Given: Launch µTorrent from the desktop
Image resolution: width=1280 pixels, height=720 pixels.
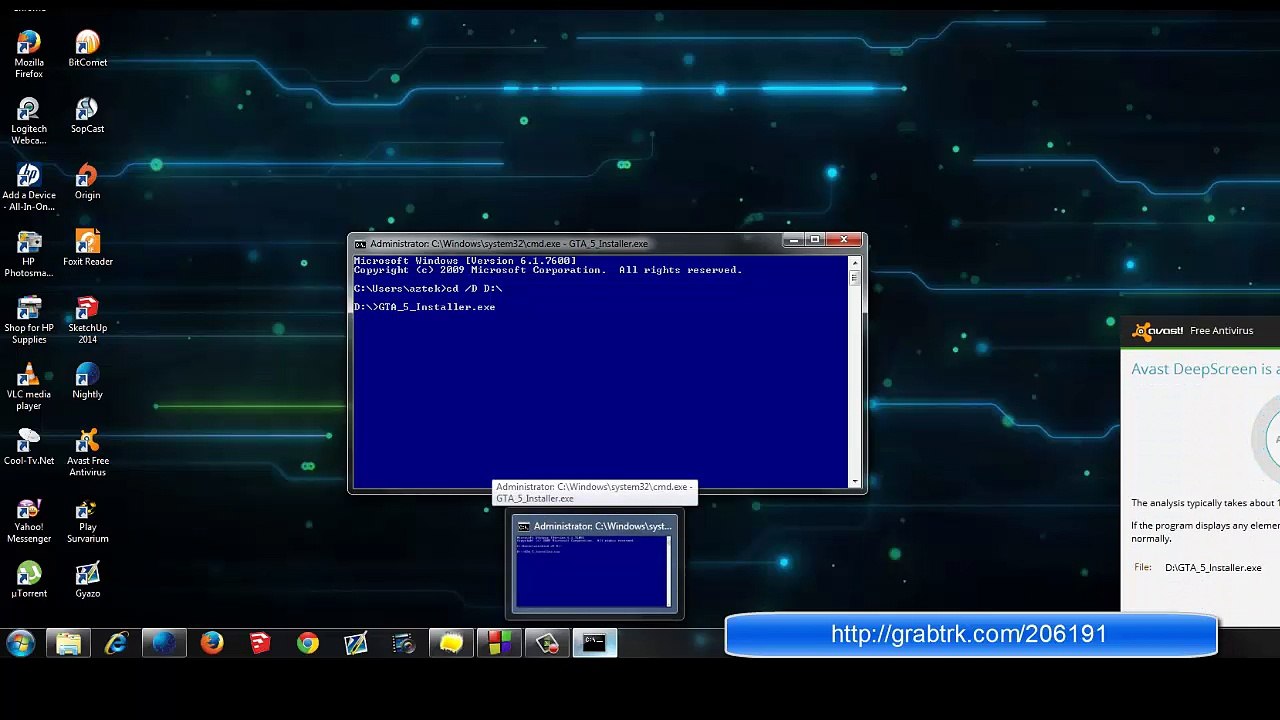Looking at the screenshot, I should pos(29,580).
